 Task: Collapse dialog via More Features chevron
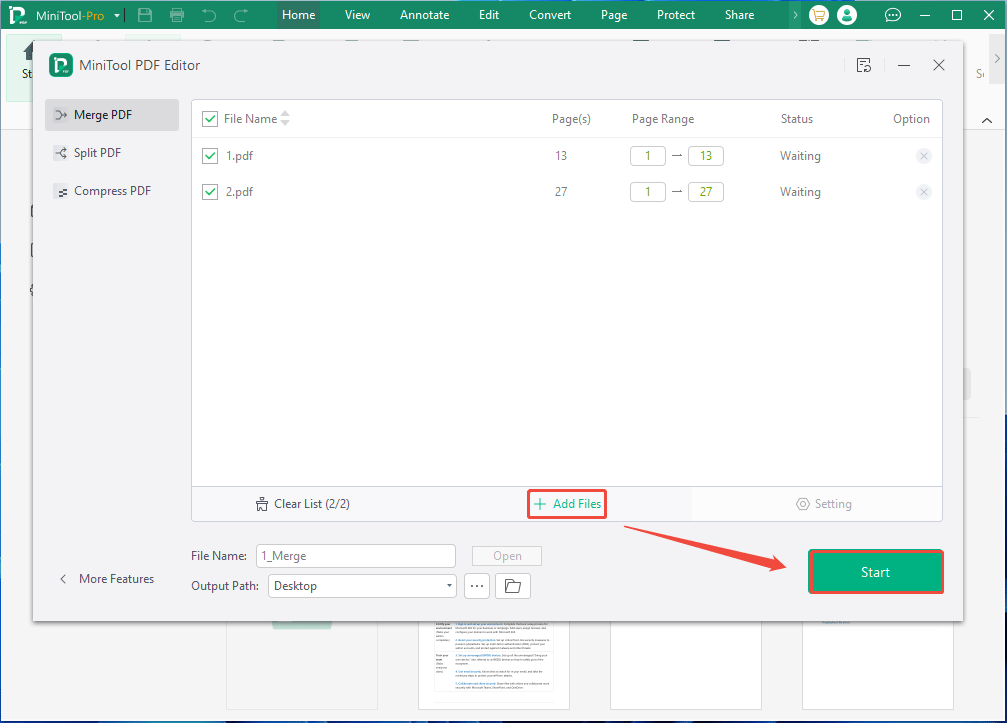[63, 578]
